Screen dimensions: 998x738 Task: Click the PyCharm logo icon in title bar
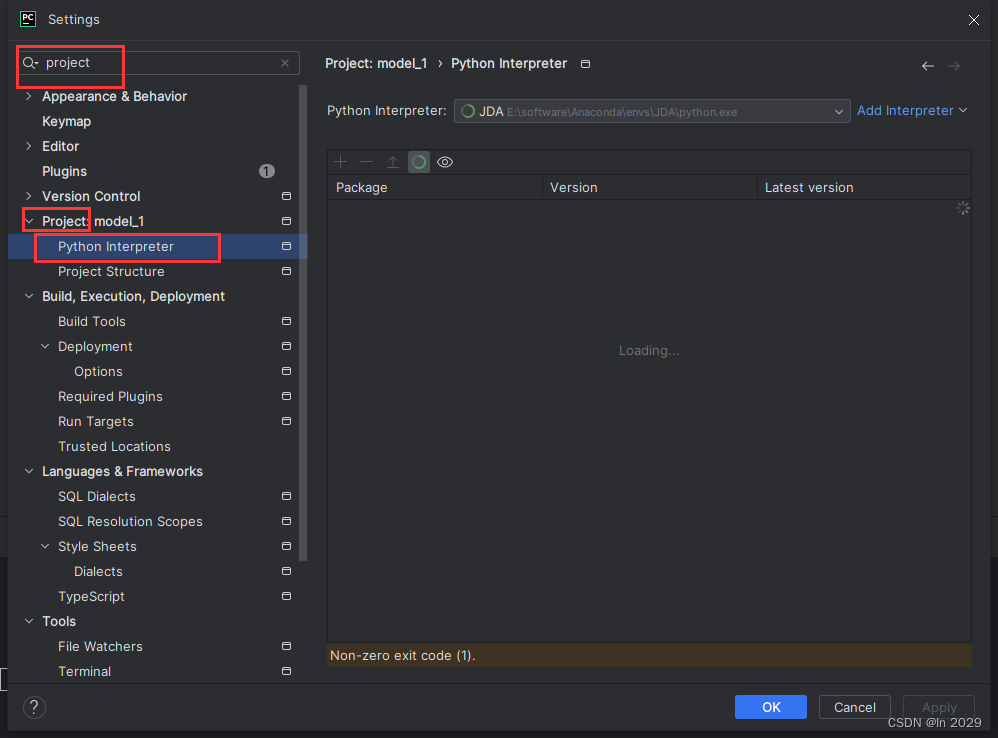click(x=28, y=19)
